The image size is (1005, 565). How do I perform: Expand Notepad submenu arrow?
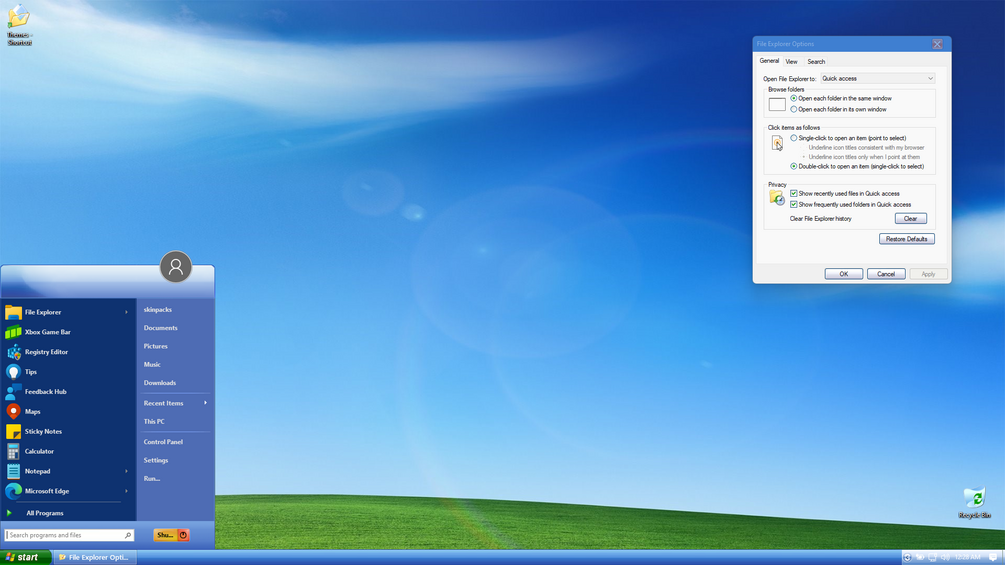click(x=126, y=471)
